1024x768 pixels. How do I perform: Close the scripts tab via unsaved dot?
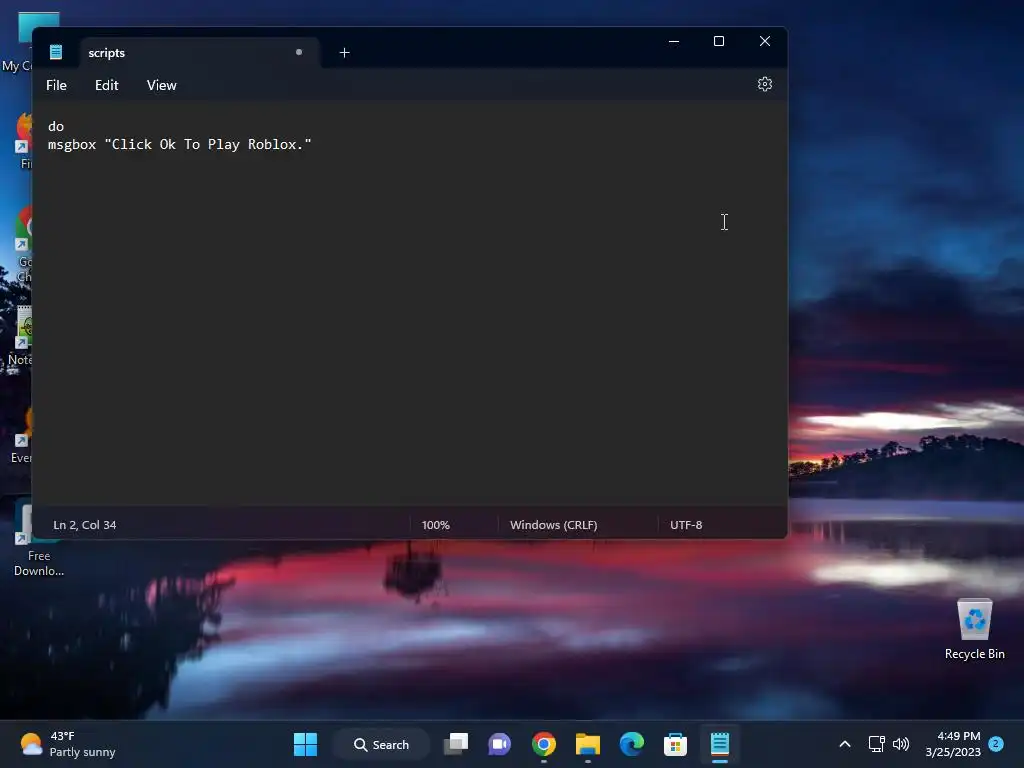coord(299,52)
